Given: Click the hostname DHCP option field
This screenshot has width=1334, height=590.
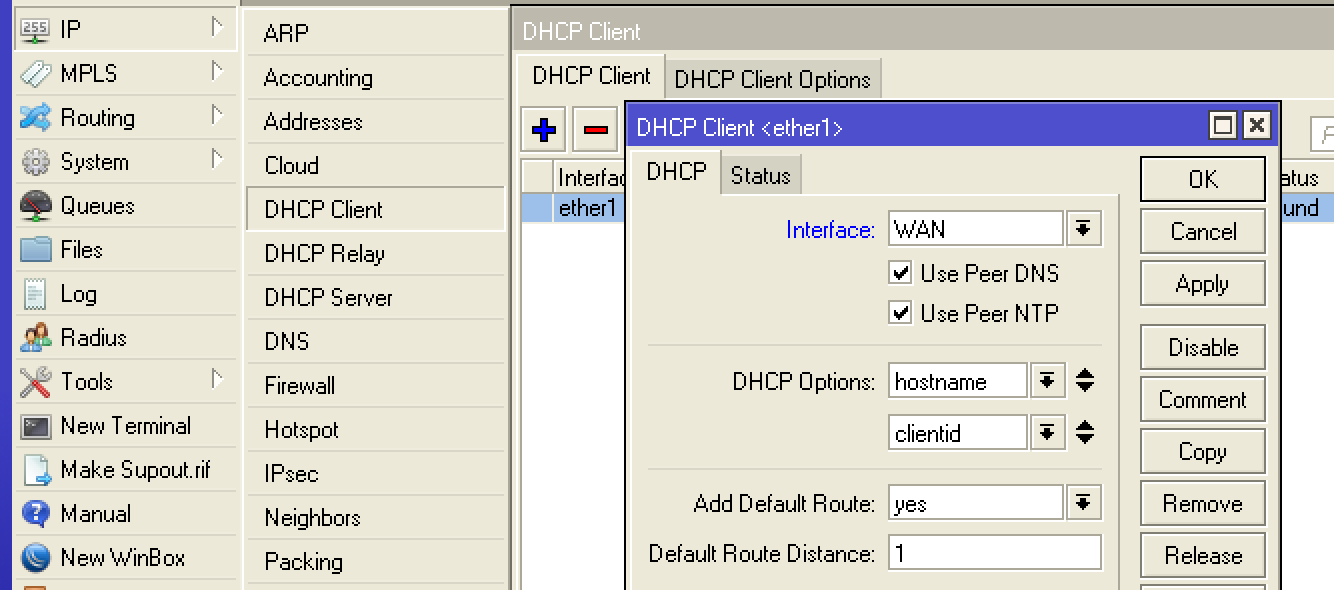Looking at the screenshot, I should click(x=958, y=381).
